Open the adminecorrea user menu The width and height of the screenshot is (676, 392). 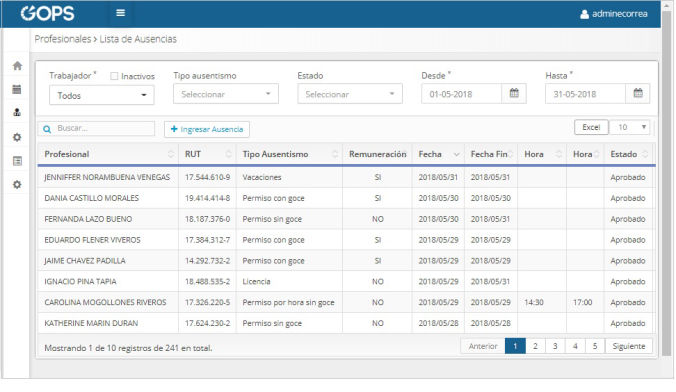coord(613,14)
